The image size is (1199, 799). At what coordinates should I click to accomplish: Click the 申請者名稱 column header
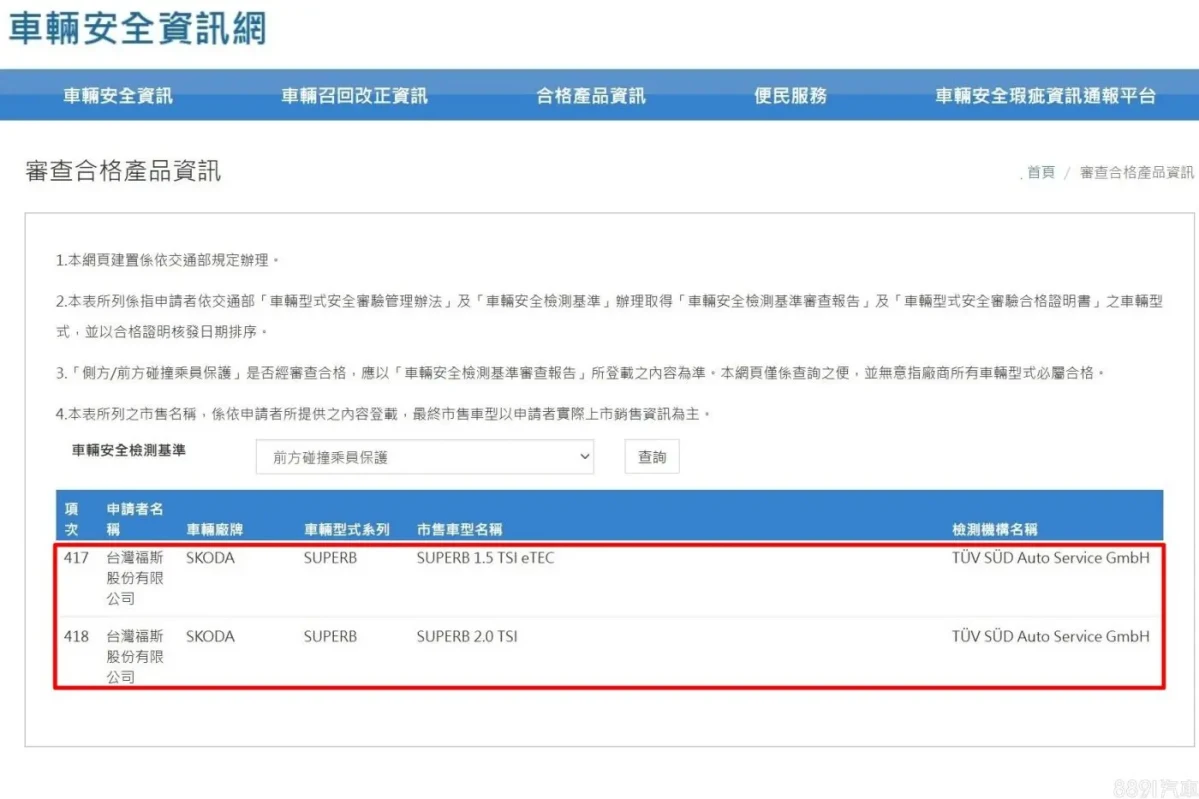[x=135, y=518]
